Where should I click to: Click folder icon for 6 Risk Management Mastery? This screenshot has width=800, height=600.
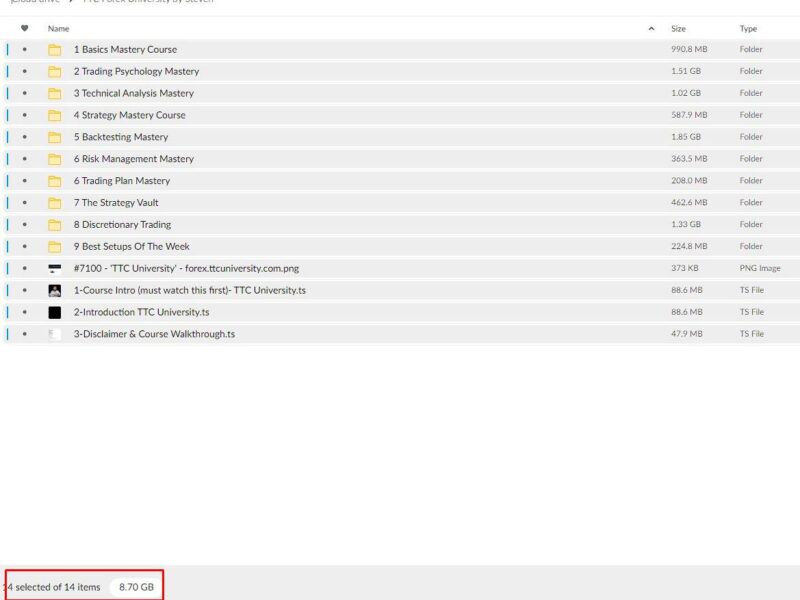pos(55,159)
